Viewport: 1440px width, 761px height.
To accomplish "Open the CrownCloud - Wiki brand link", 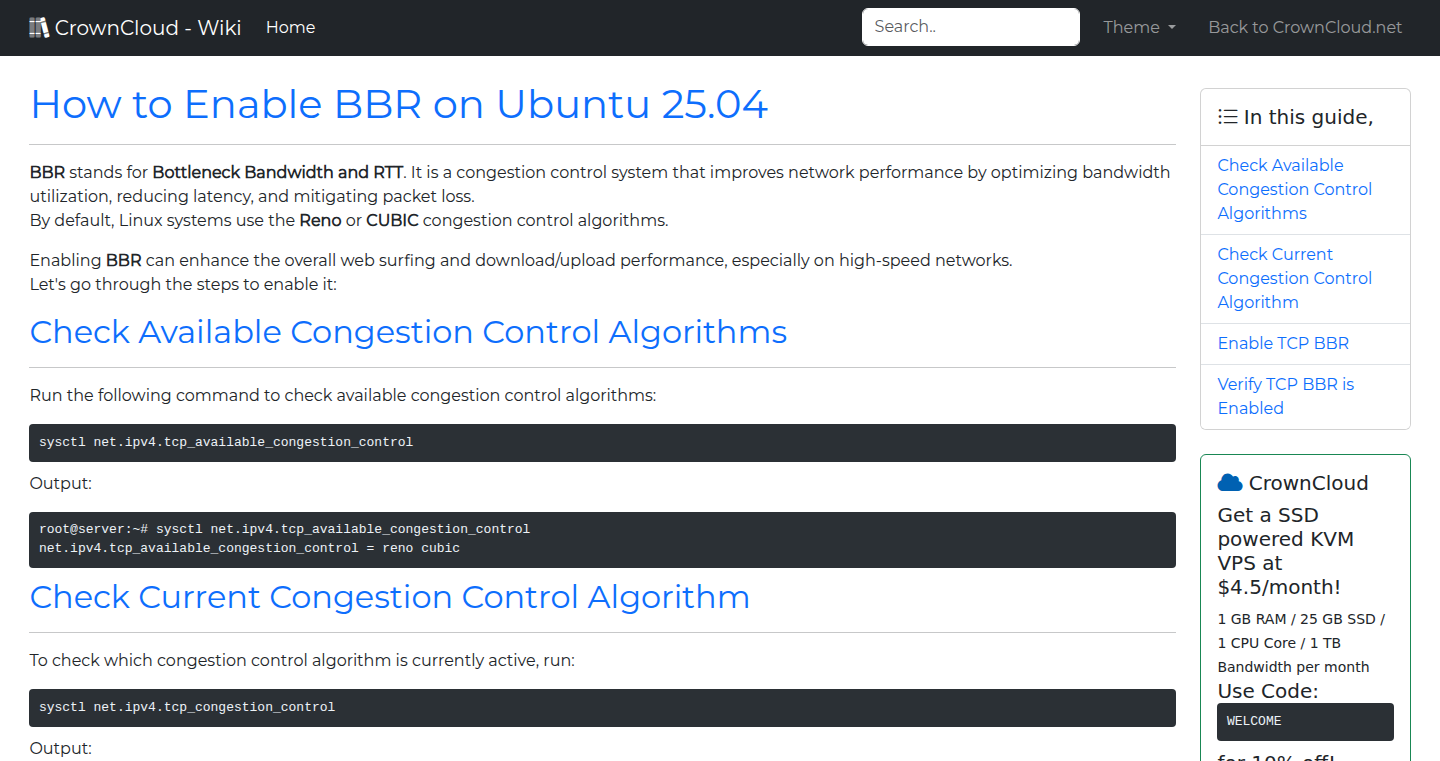I will (135, 27).
